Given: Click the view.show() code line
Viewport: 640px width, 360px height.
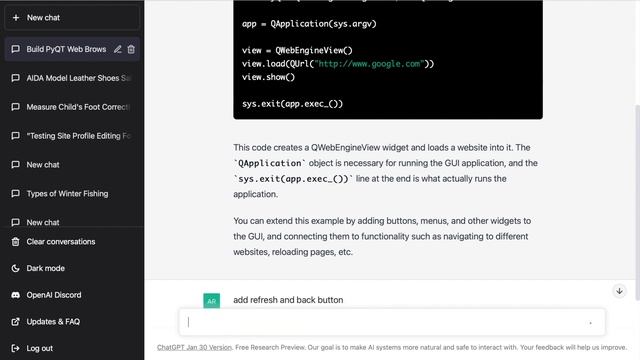Looking at the screenshot, I should (268, 77).
